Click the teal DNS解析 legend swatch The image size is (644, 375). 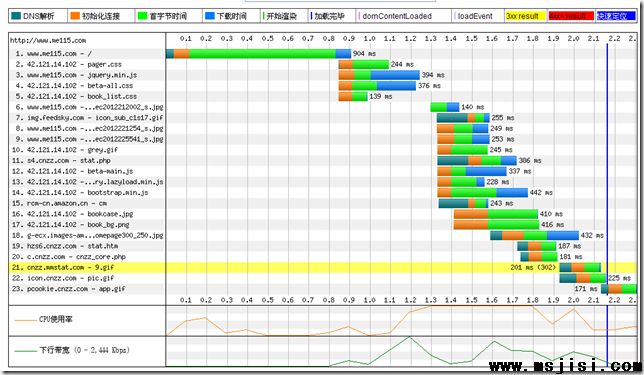[16, 16]
